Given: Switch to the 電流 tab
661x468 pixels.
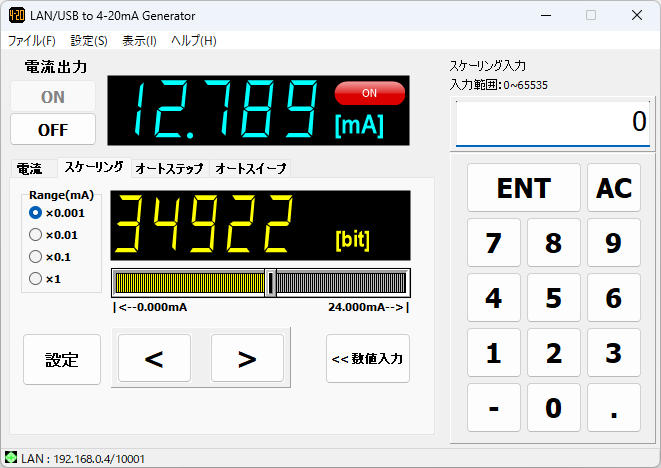Looking at the screenshot, I should tap(31, 168).
